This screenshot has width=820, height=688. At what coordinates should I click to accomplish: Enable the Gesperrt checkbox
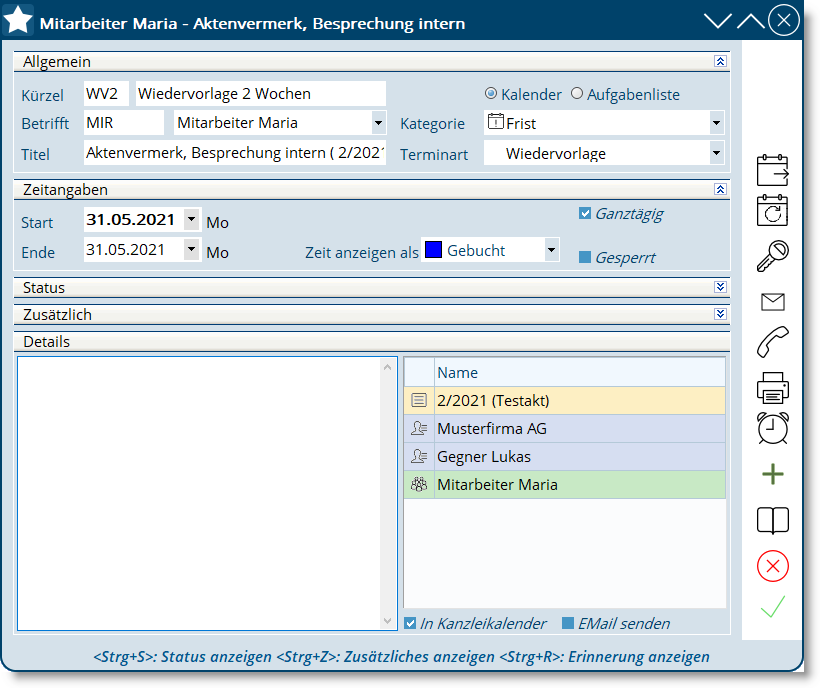(585, 257)
